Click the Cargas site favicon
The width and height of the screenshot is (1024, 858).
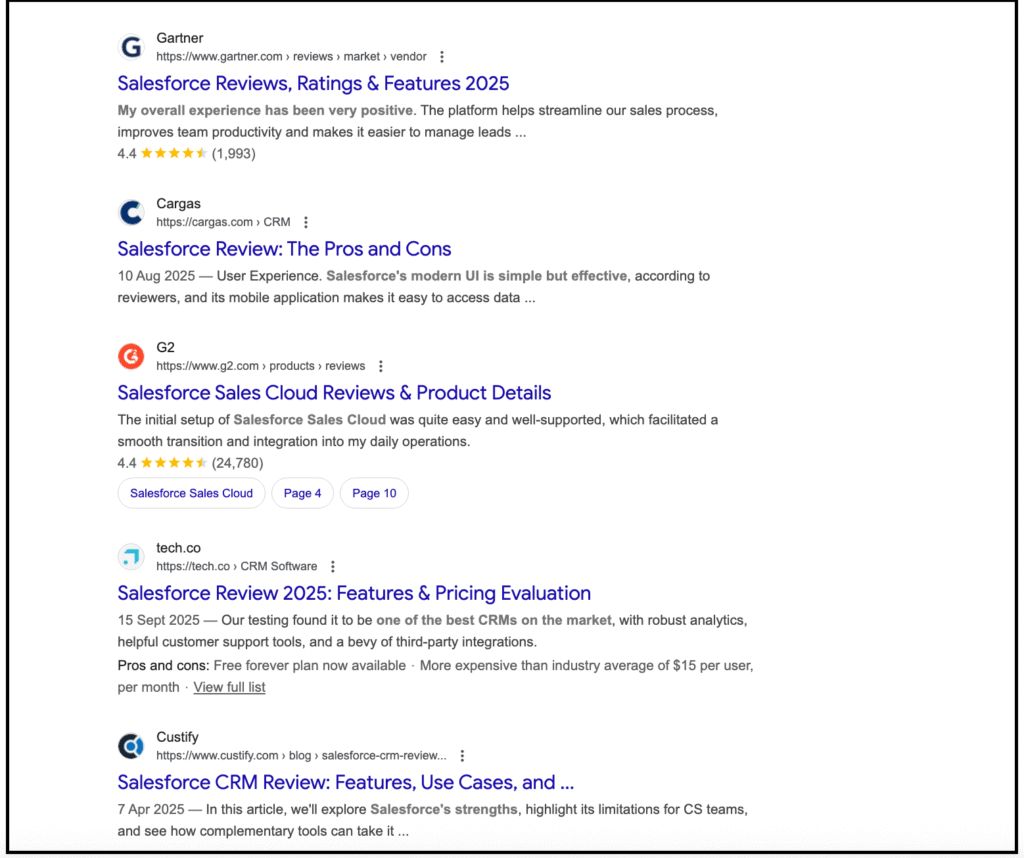[131, 212]
